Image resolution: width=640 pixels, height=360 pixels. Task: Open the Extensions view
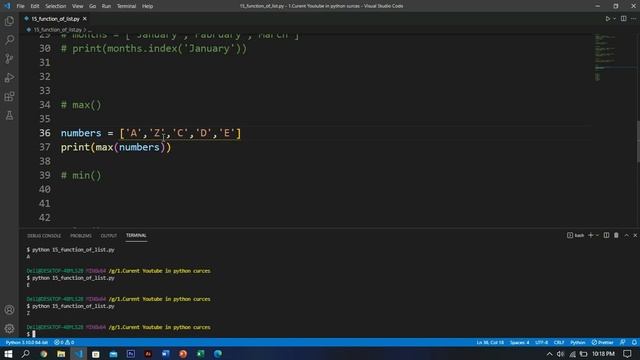pos(9,96)
